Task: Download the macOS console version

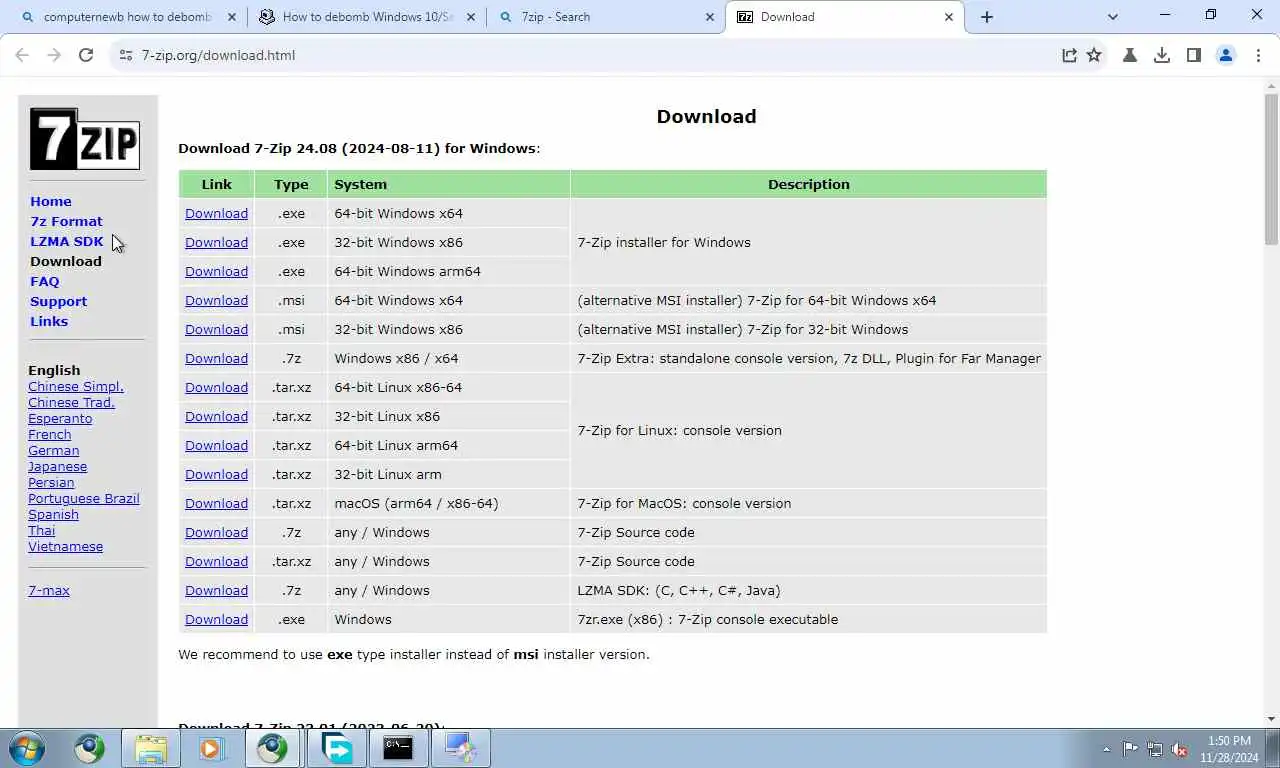Action: 216,503
